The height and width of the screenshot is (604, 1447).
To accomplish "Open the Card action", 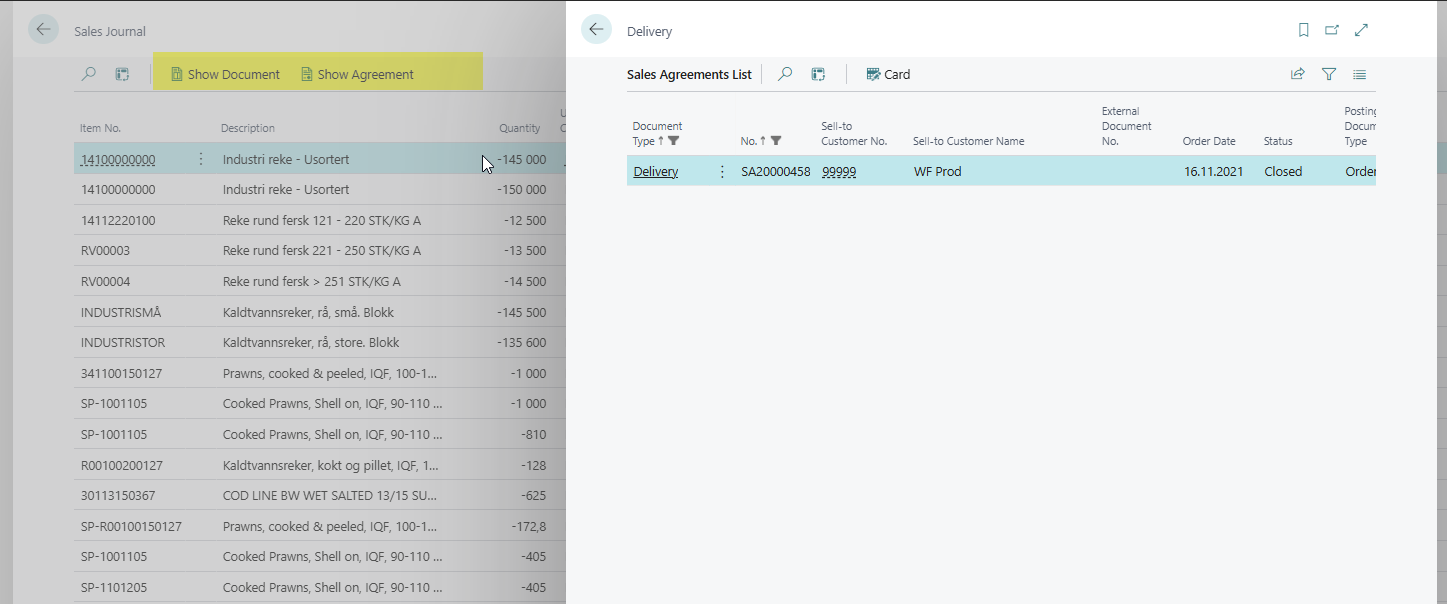I will tap(888, 74).
